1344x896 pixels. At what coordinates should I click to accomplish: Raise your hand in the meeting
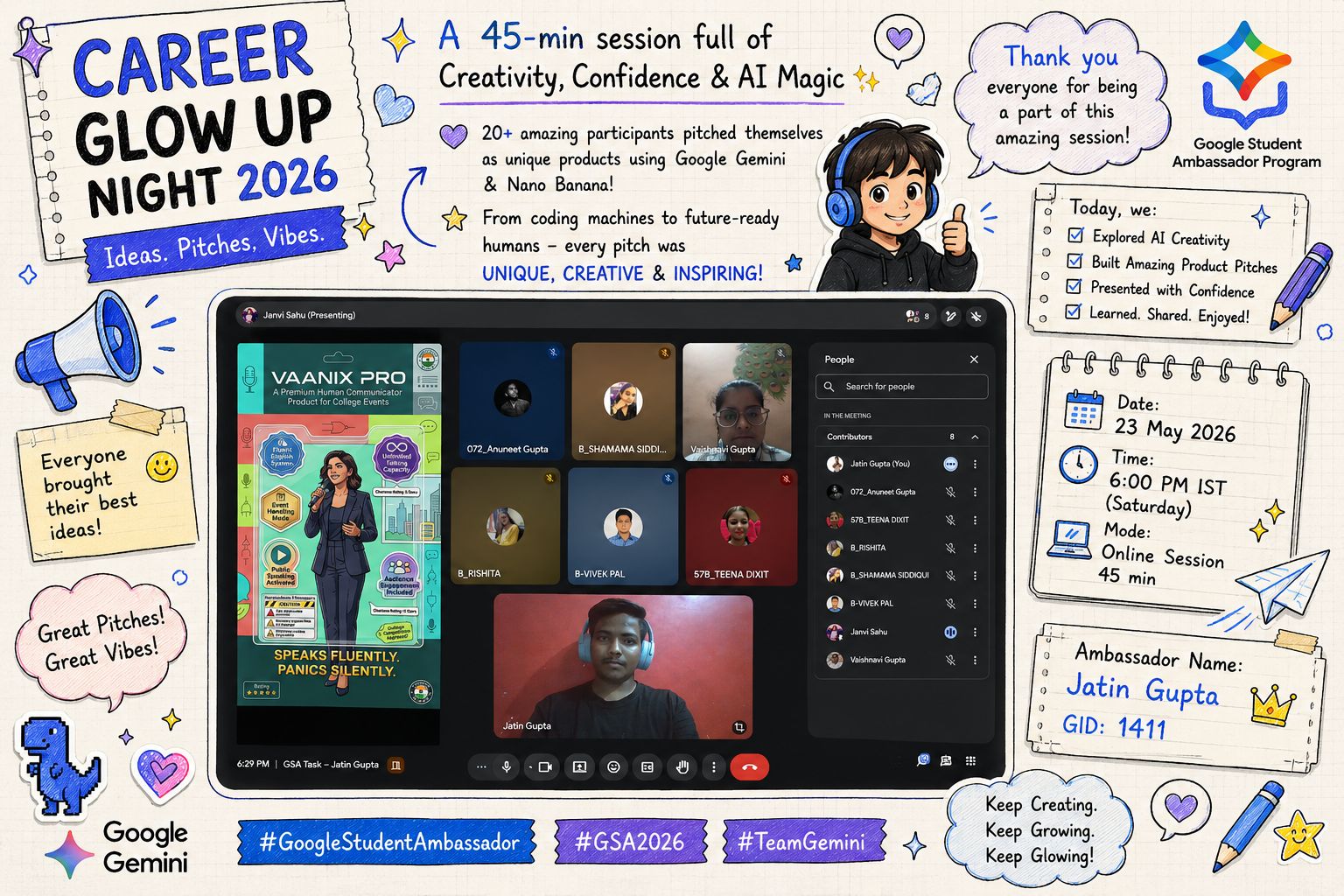coord(682,767)
